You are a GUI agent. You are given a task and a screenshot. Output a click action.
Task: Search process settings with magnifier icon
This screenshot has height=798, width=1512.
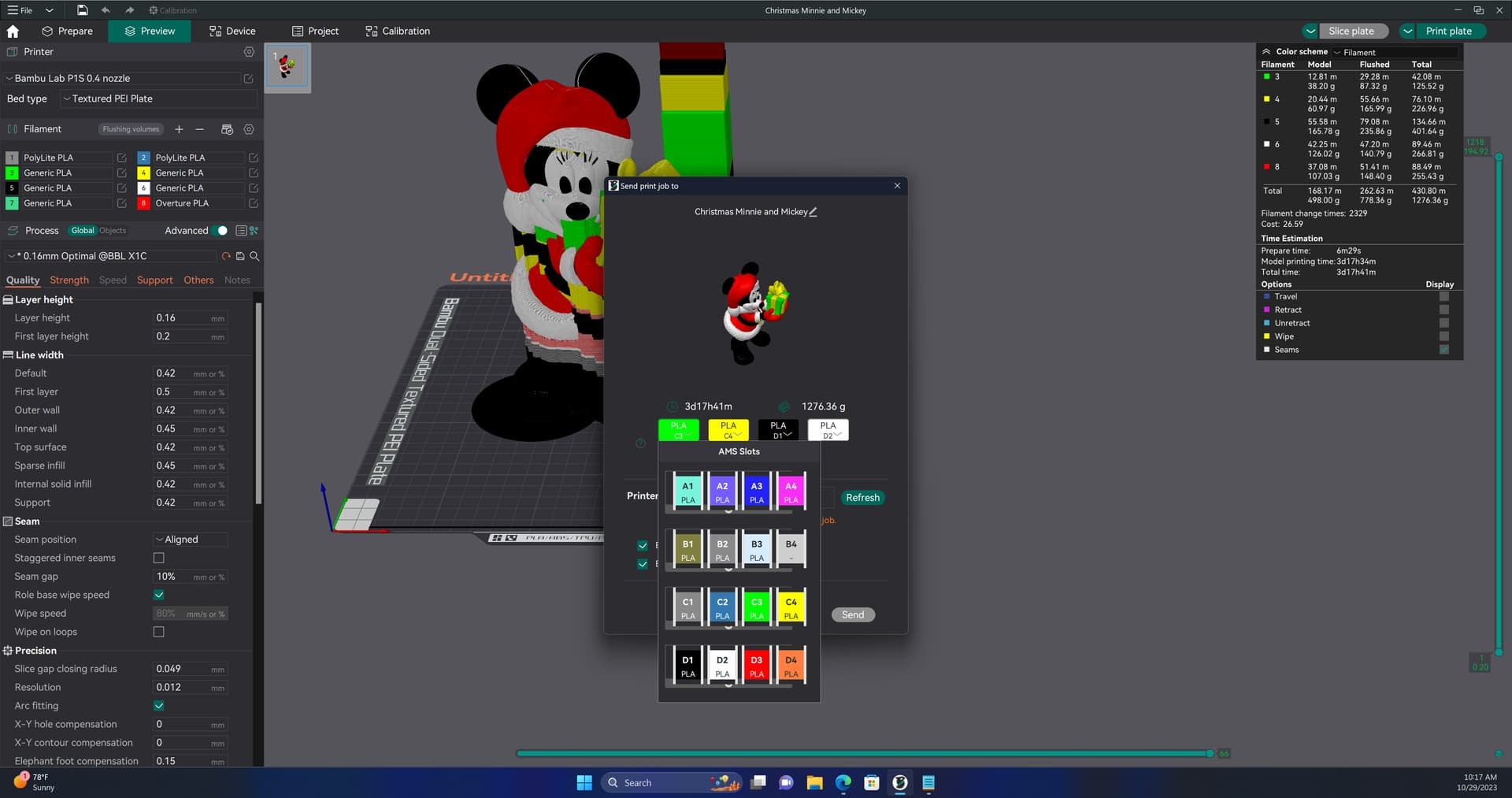(254, 256)
